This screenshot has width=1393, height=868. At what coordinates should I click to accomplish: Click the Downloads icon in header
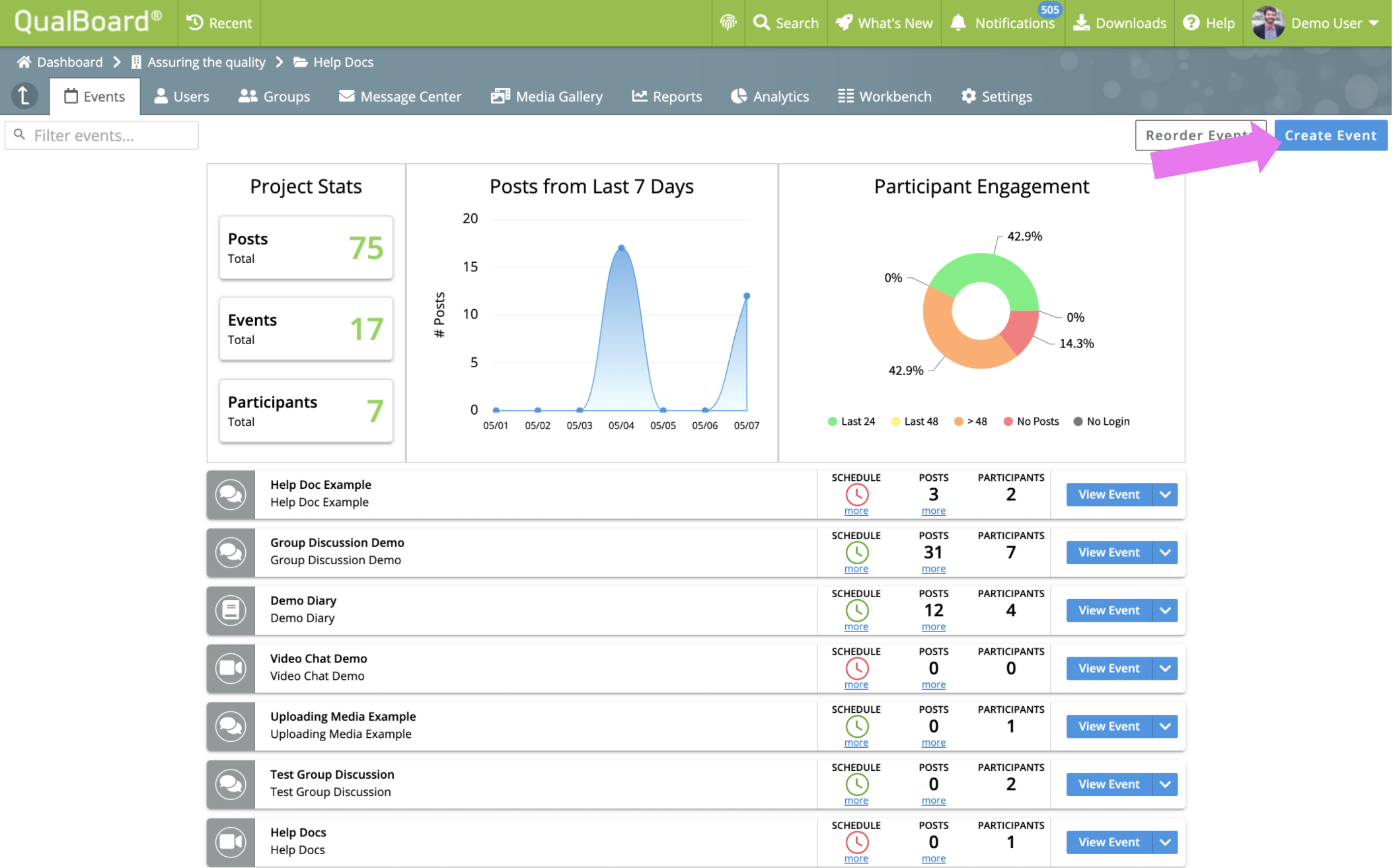[x=1081, y=23]
